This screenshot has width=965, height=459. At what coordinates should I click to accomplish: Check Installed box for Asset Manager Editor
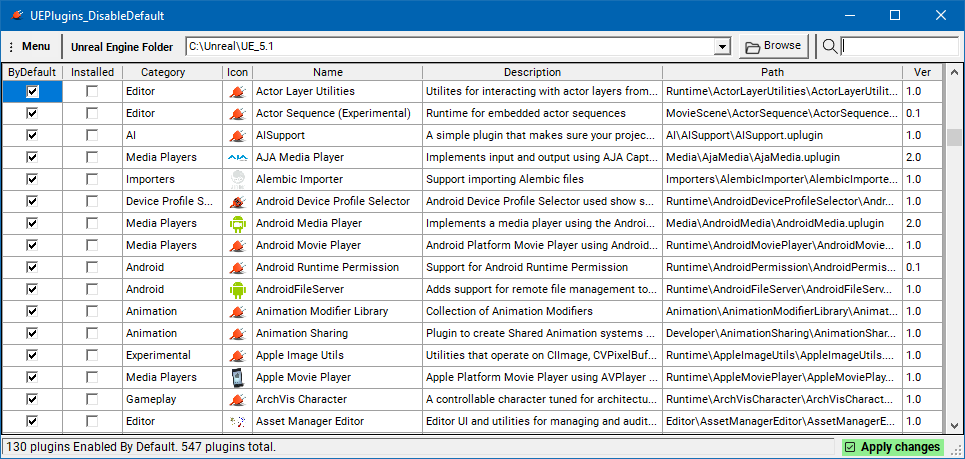click(x=92, y=421)
